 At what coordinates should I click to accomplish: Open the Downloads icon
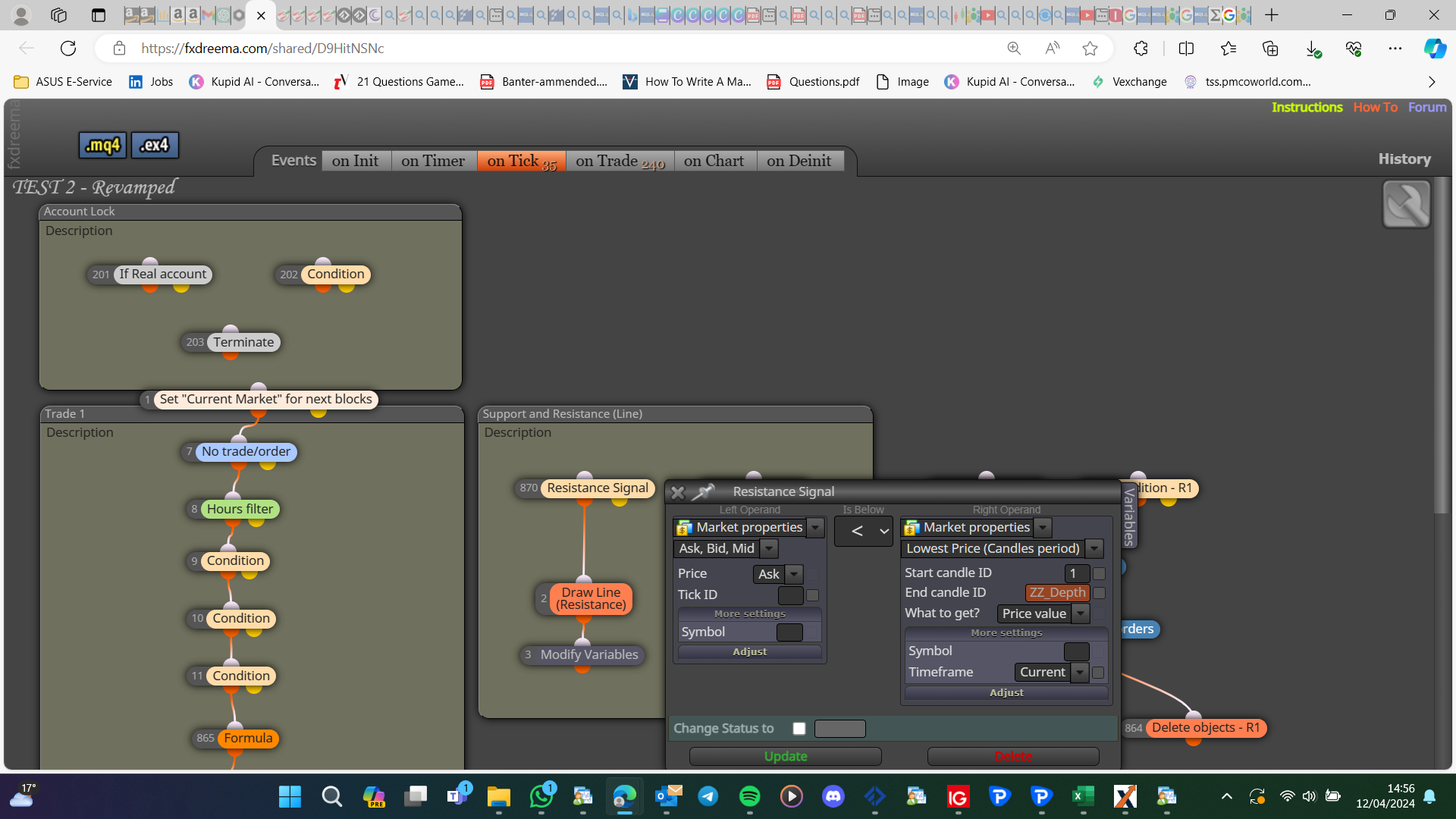pos(1313,49)
